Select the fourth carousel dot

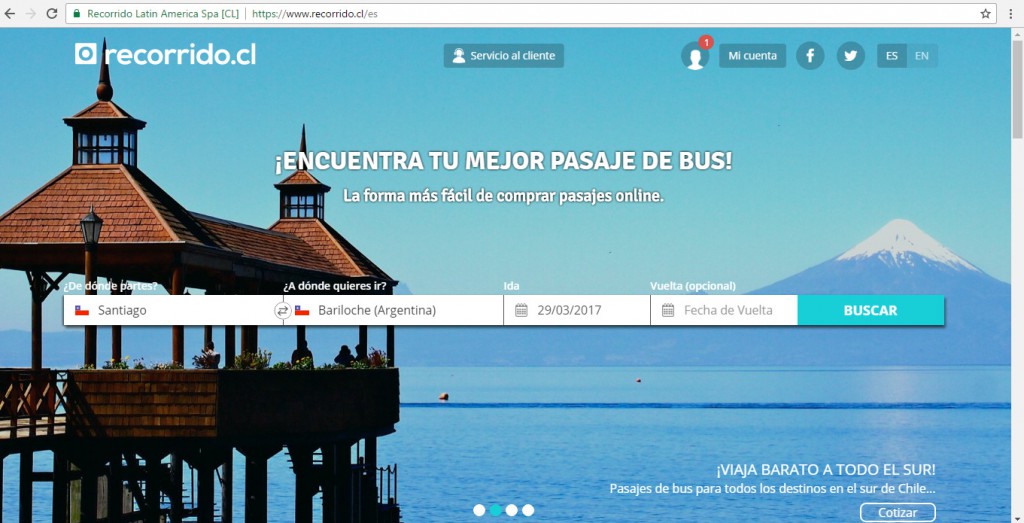coord(528,510)
